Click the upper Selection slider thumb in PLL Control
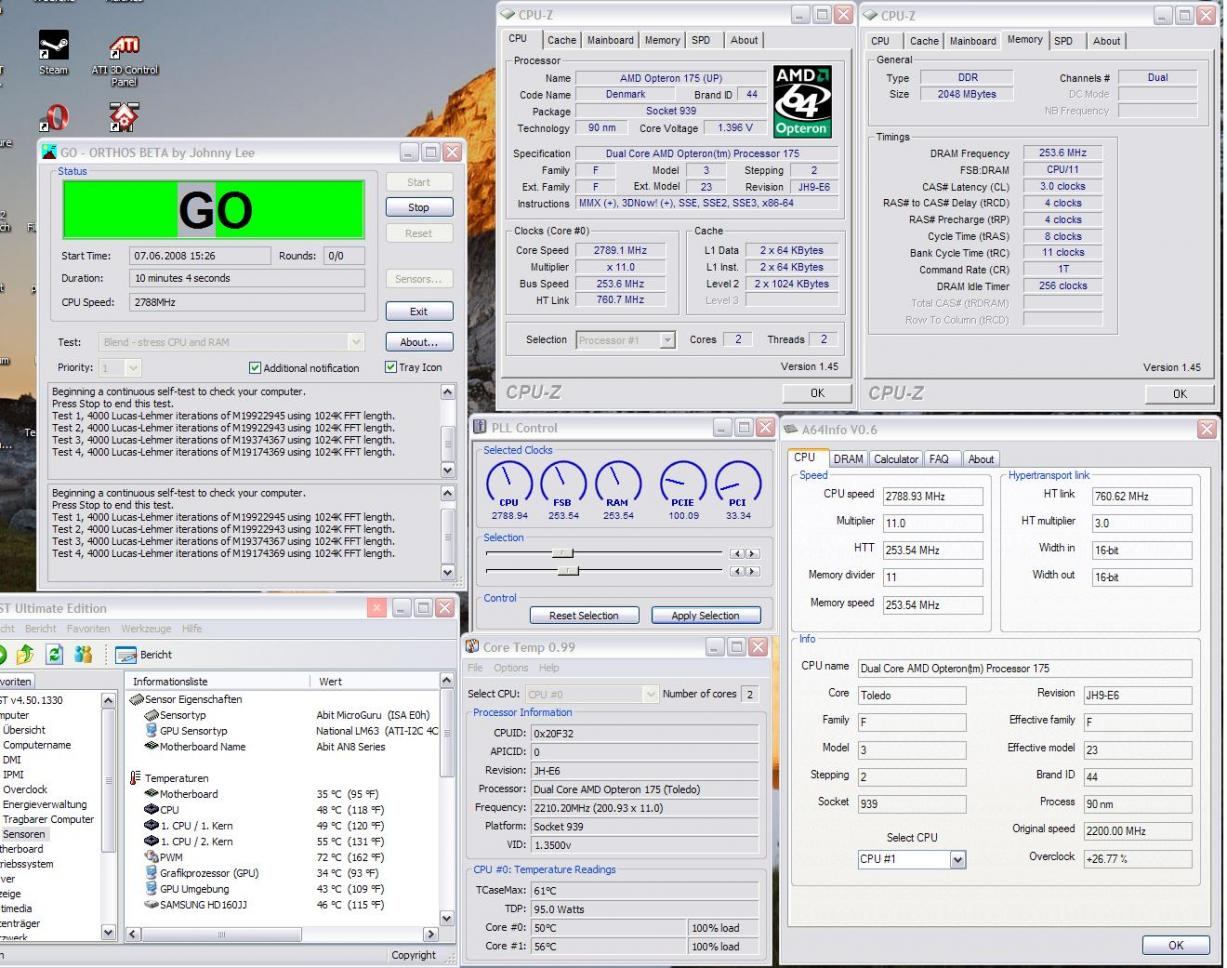The height and width of the screenshot is (968, 1227). click(x=563, y=552)
